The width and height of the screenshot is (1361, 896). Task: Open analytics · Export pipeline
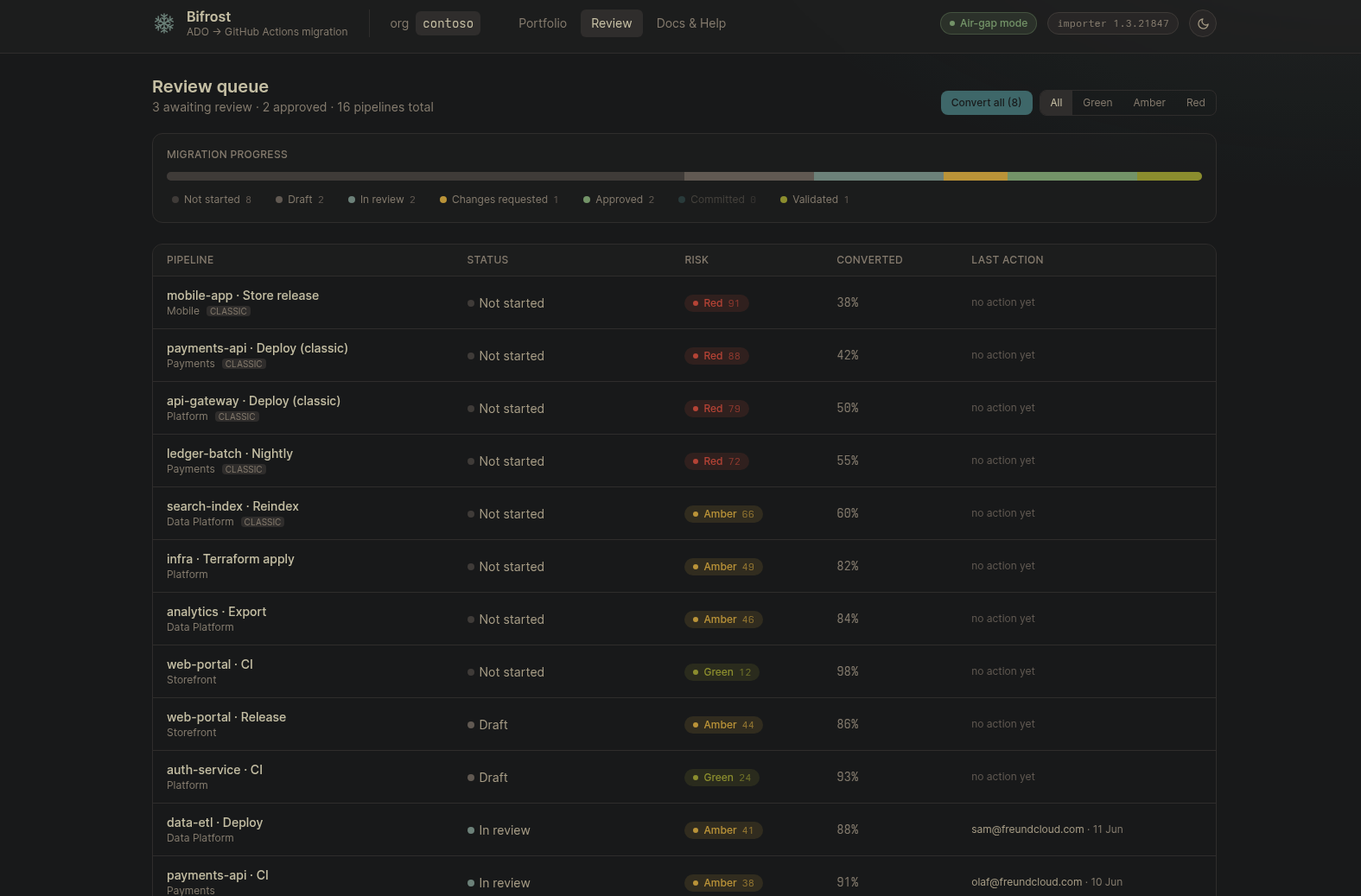tap(216, 612)
